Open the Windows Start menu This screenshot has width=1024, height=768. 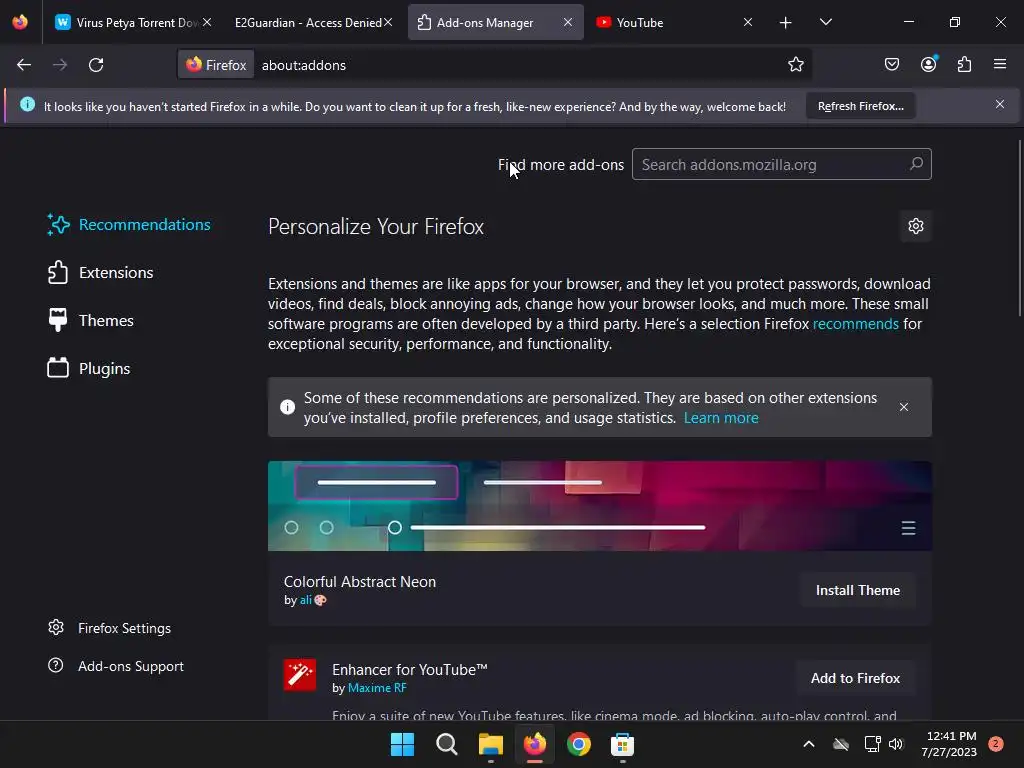click(x=402, y=744)
